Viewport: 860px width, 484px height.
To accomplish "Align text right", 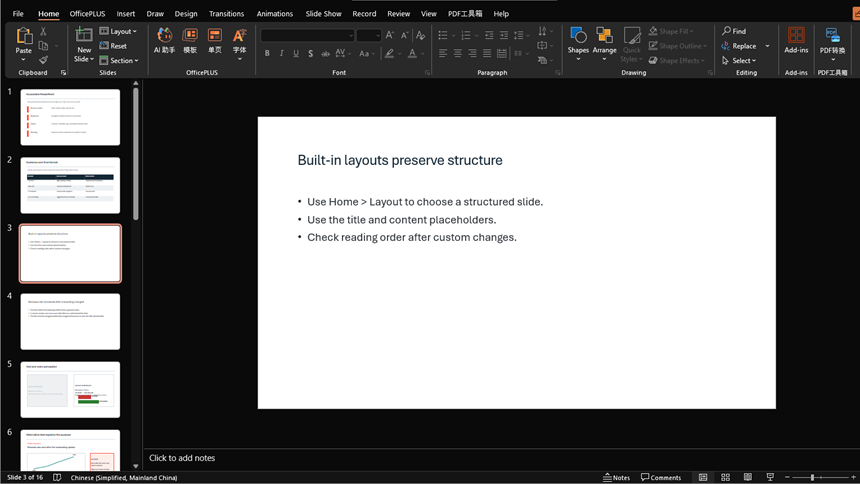I will [x=472, y=53].
